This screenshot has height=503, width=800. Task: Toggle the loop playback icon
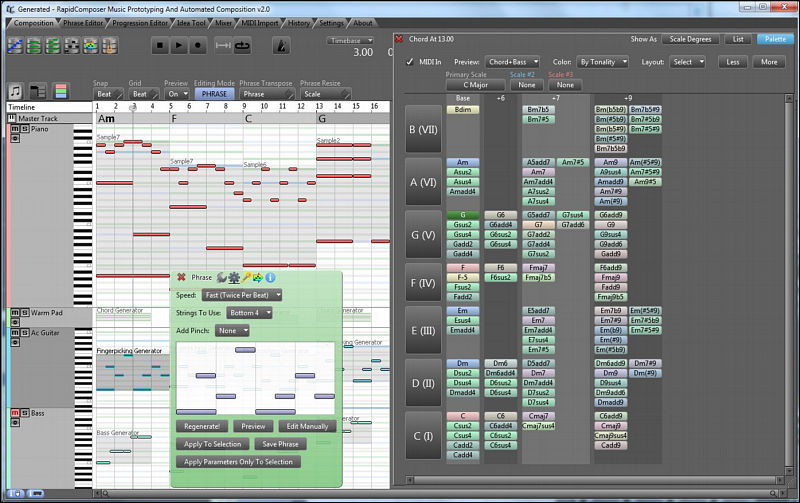(242, 46)
